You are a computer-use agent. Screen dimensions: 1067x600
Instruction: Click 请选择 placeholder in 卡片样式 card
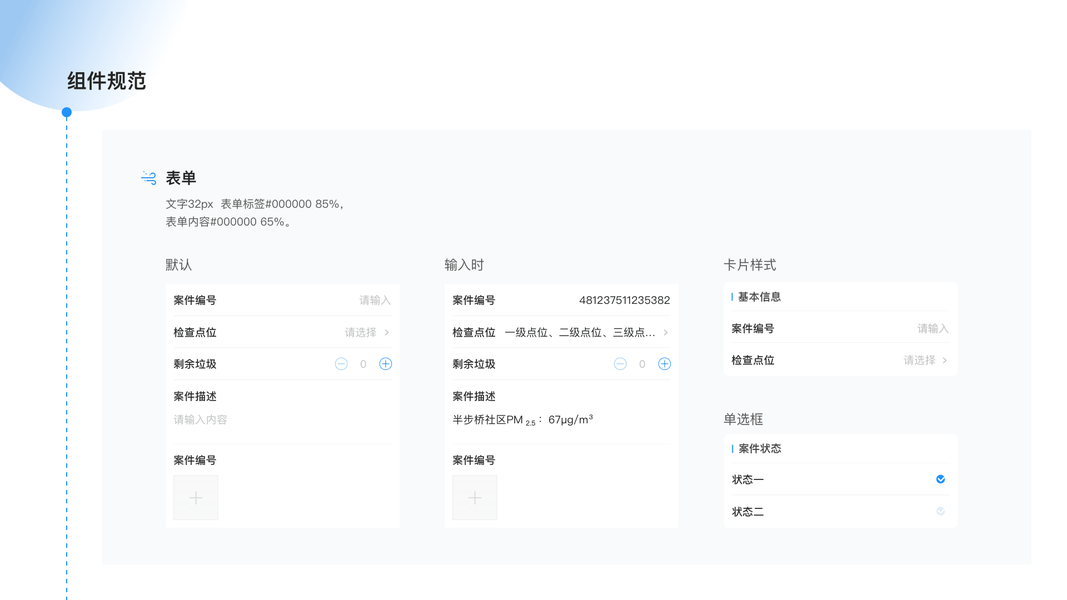[919, 360]
